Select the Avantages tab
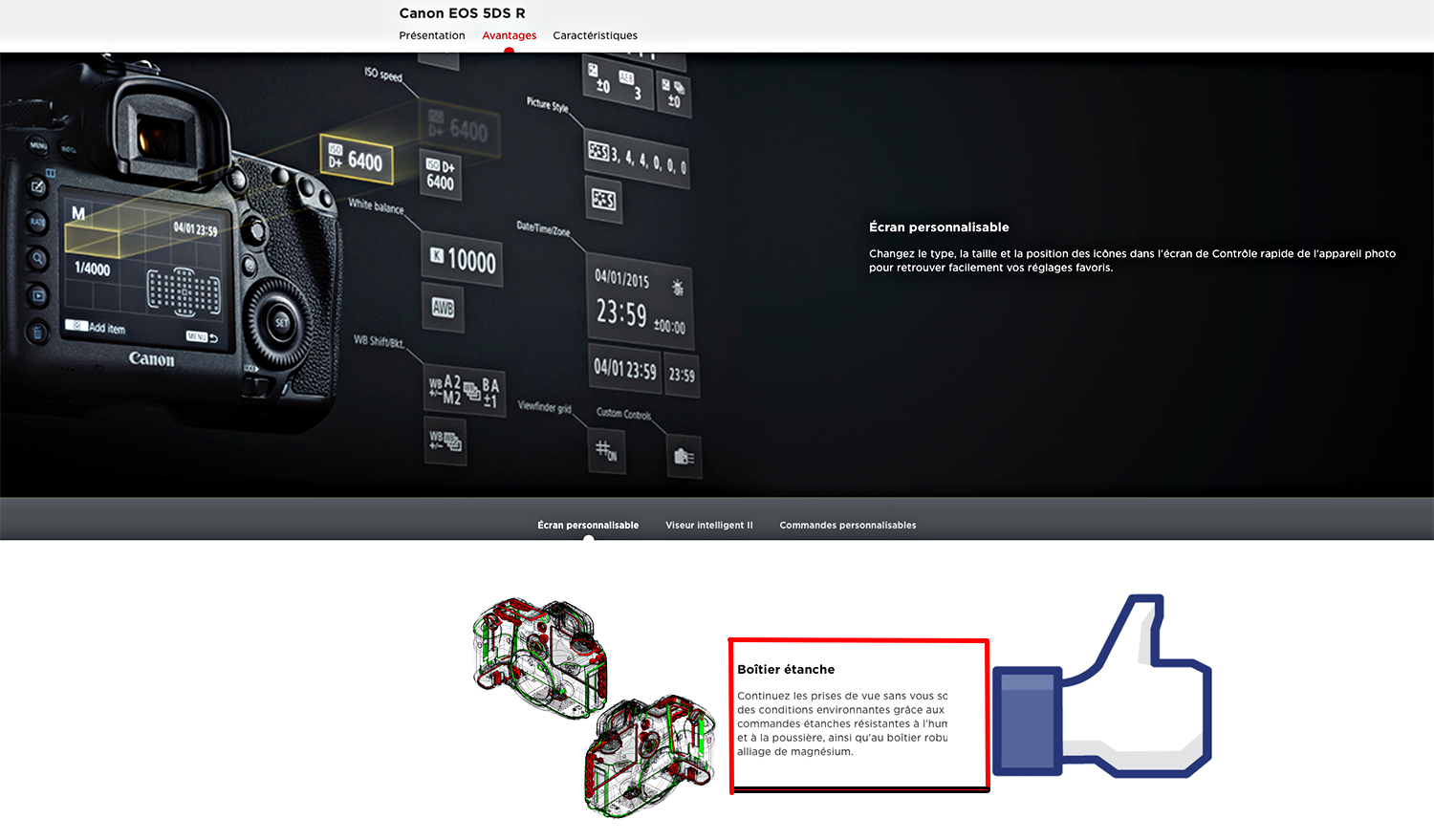 (x=509, y=35)
